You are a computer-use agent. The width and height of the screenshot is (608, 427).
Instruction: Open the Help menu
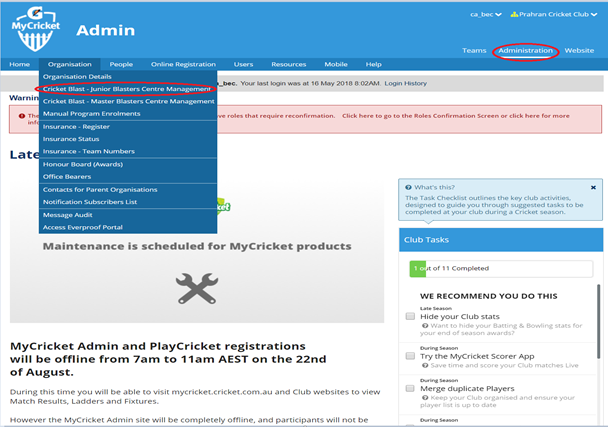tap(373, 64)
